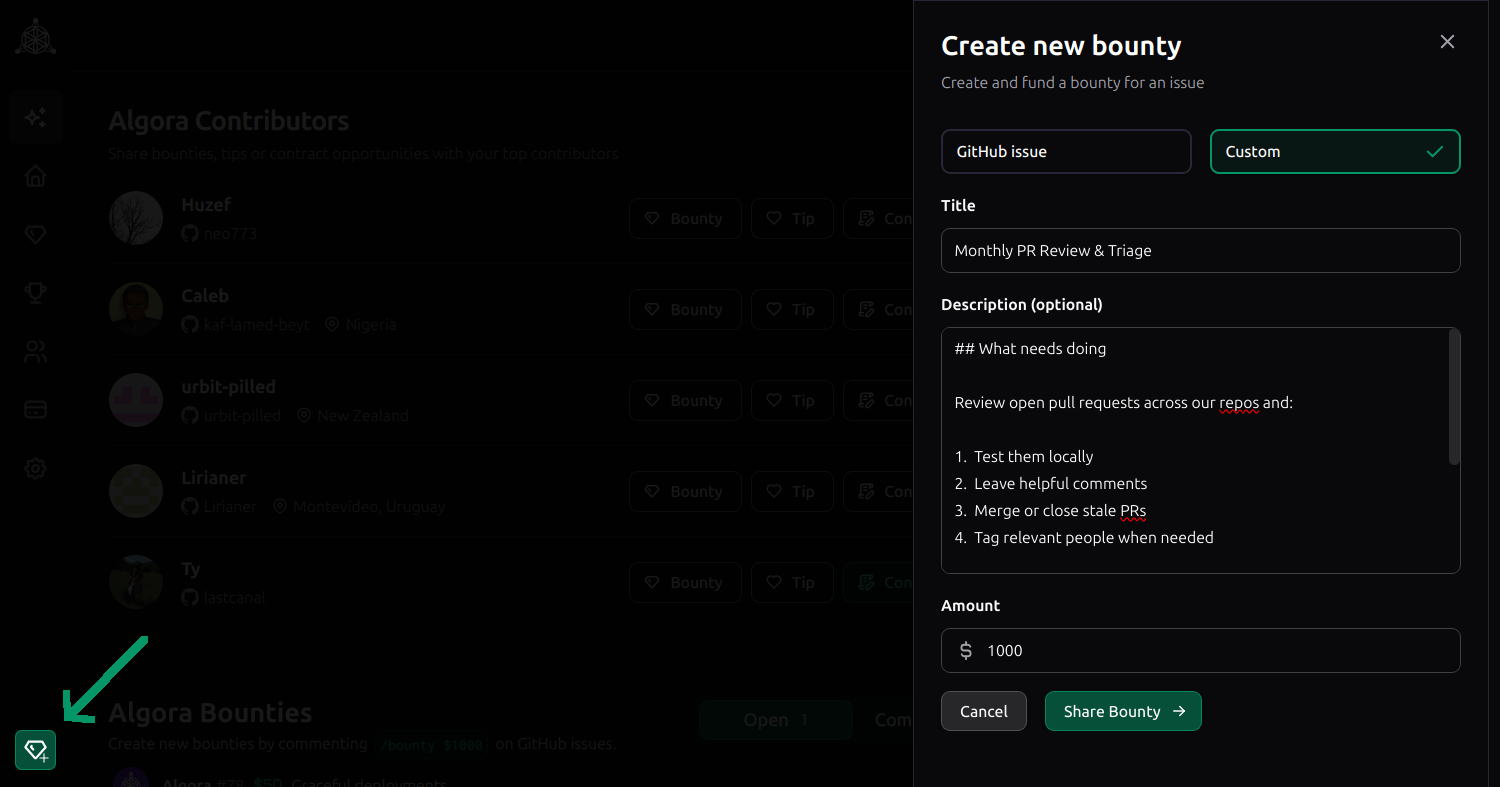The image size is (1500, 787).
Task: Click 'New Zealand' location text
Action: [x=363, y=416]
